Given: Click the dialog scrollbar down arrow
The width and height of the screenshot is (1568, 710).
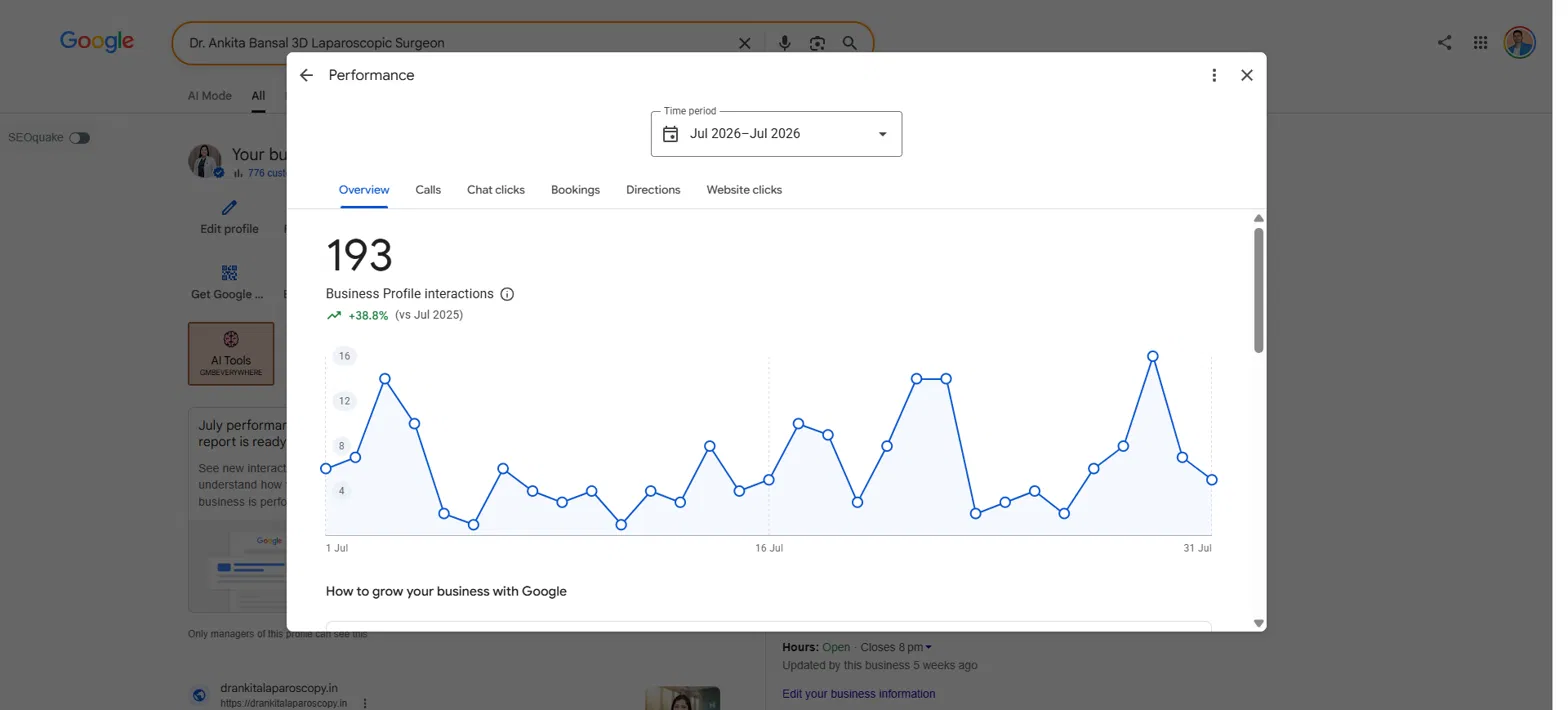Looking at the screenshot, I should 1259,623.
